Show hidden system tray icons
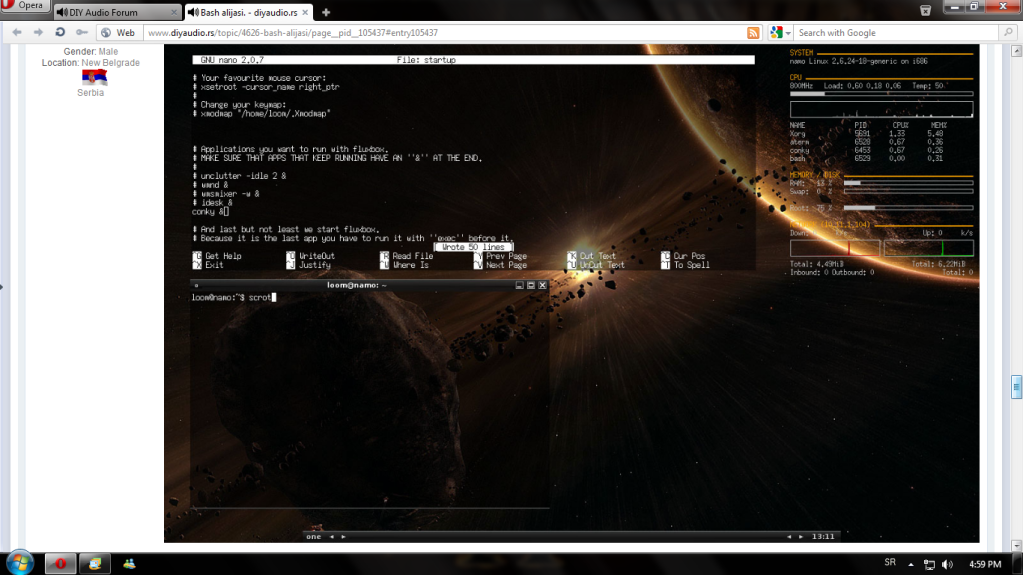 (912, 563)
